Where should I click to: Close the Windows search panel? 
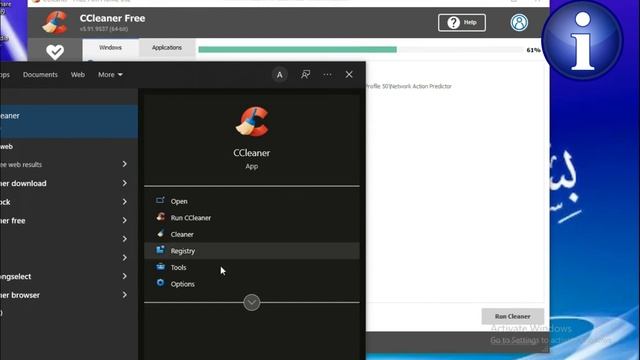tap(349, 75)
